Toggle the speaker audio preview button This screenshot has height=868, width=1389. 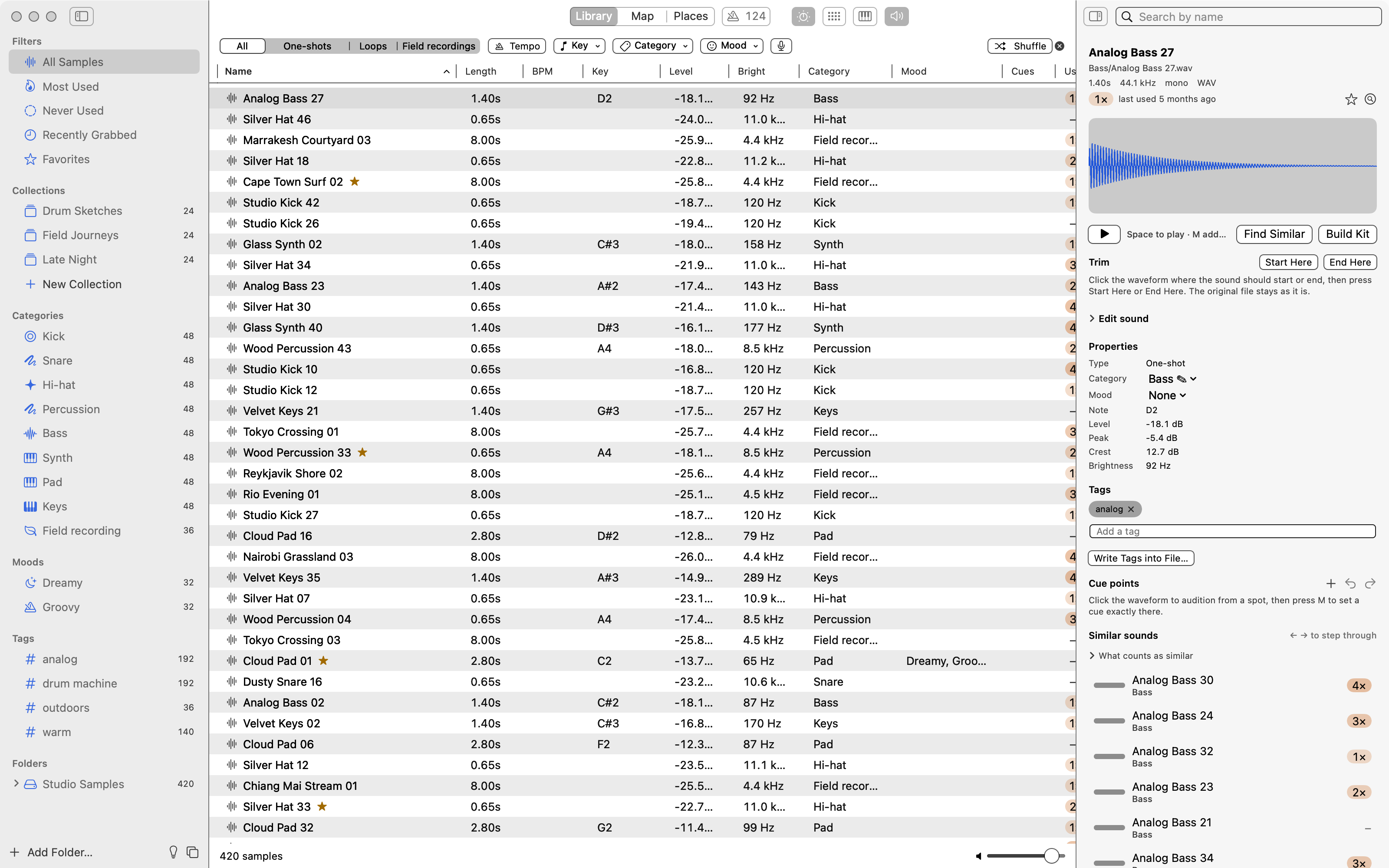[896, 16]
